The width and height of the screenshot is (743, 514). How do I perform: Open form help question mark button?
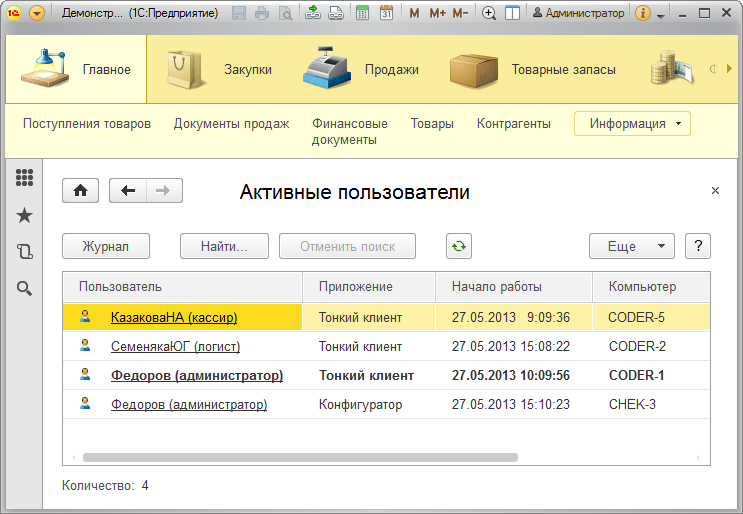[x=698, y=246]
